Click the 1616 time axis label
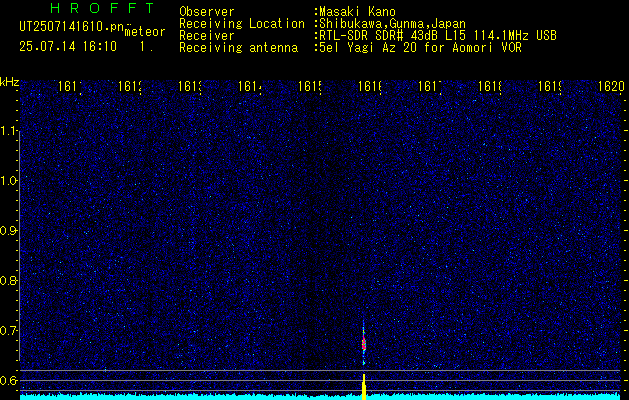Screen dimensions: 629x400 pyautogui.click(x=369, y=87)
